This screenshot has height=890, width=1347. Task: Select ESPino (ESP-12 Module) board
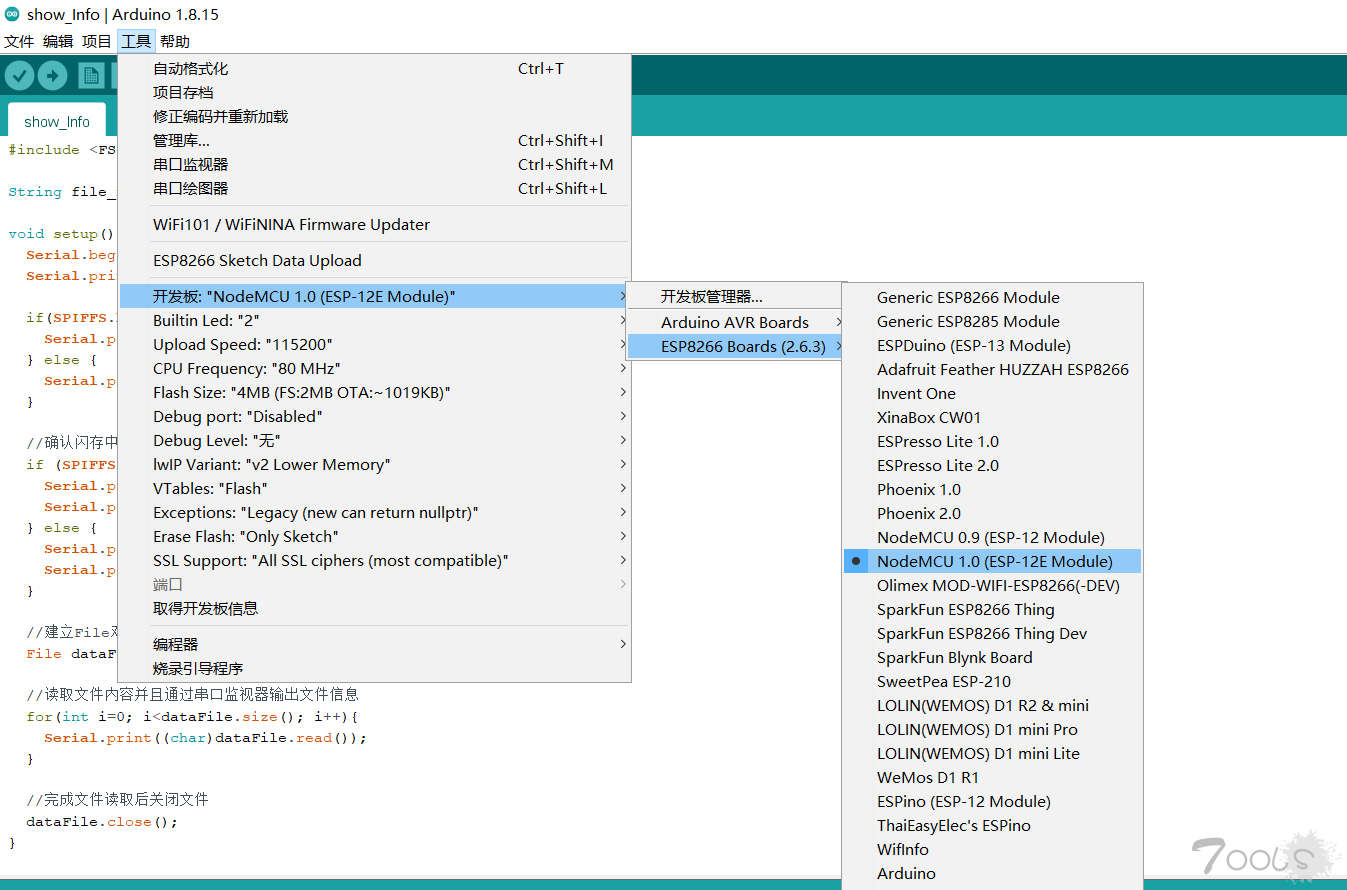coord(992,801)
